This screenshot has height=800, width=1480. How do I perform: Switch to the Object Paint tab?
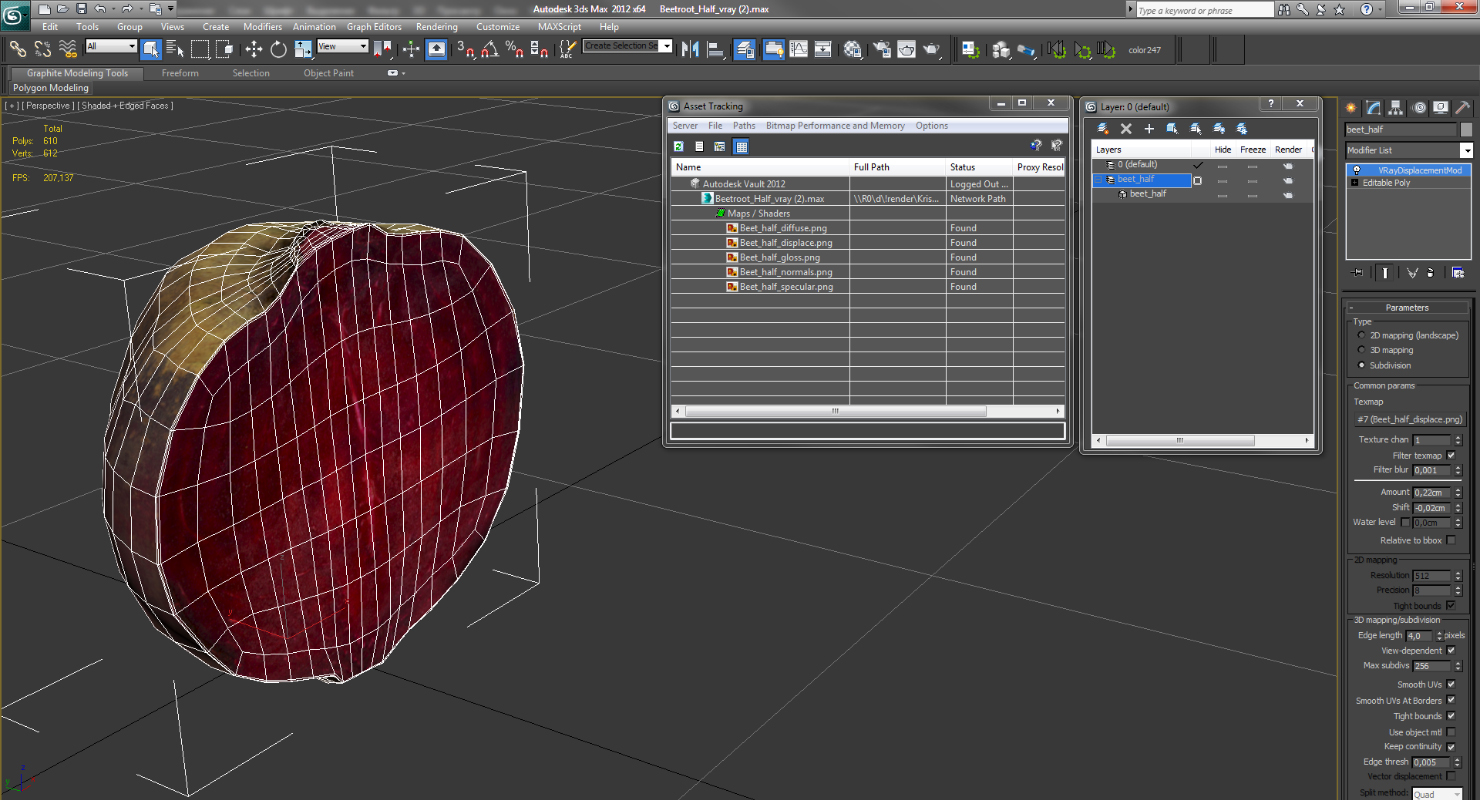tap(329, 73)
